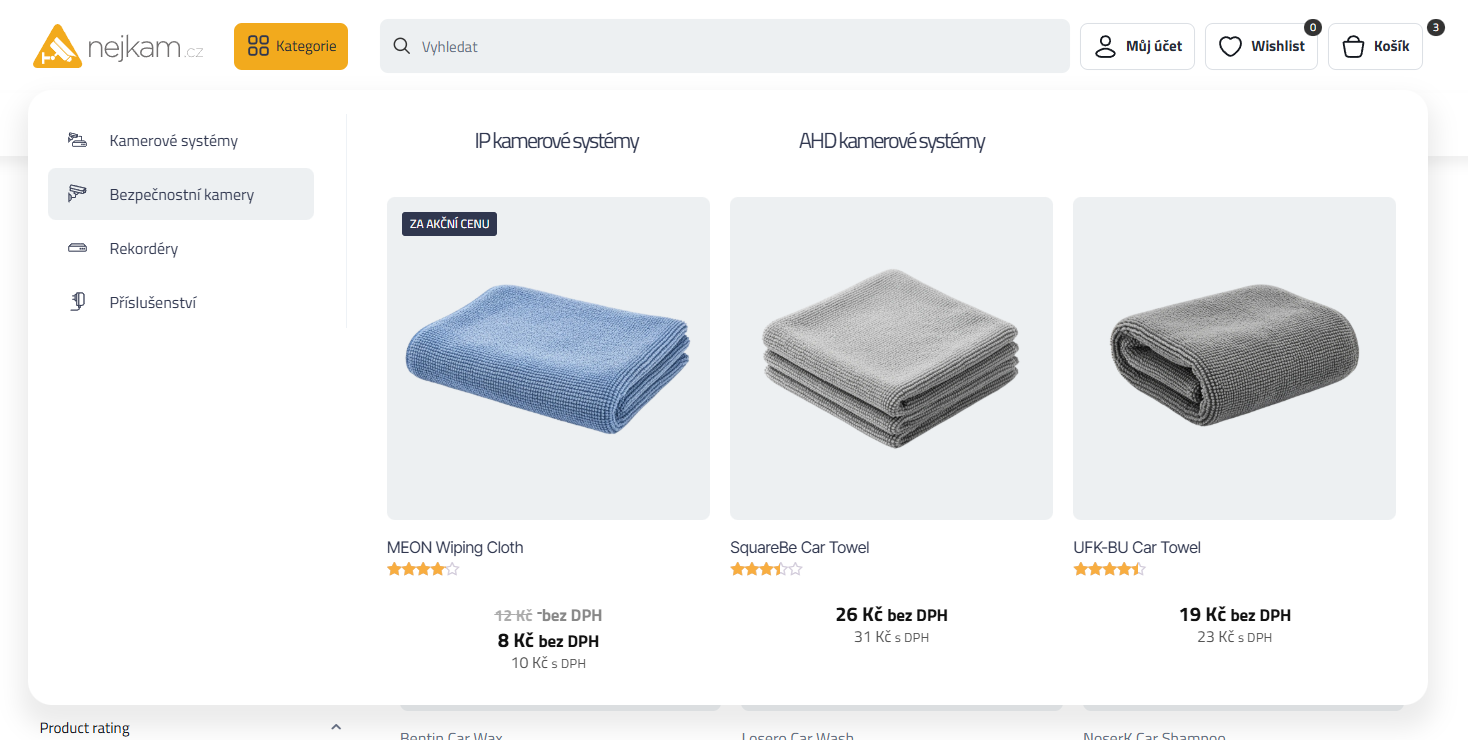
Task: Click the Příslušenství accessories icon
Action: [77, 302]
